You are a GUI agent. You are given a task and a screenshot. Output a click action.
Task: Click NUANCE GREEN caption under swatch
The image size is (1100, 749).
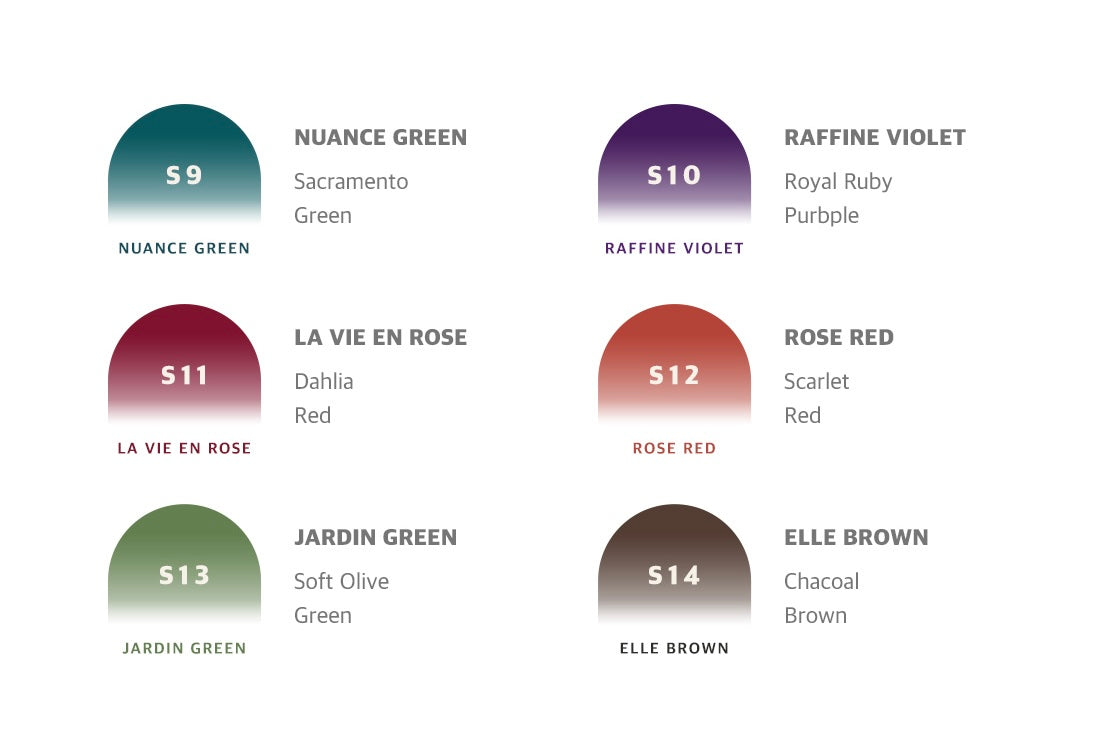pos(184,248)
